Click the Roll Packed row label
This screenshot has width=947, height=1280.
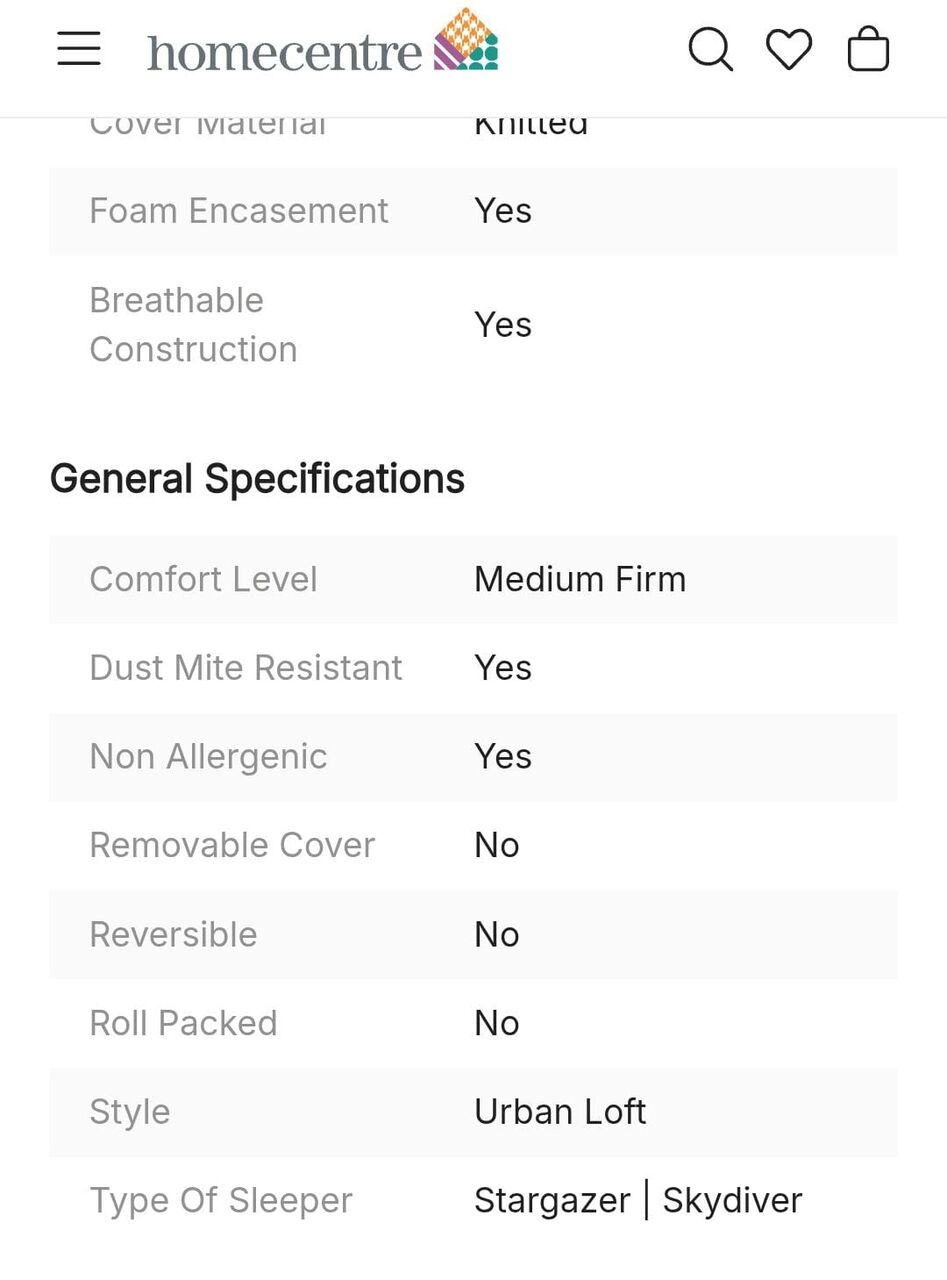click(x=183, y=1023)
